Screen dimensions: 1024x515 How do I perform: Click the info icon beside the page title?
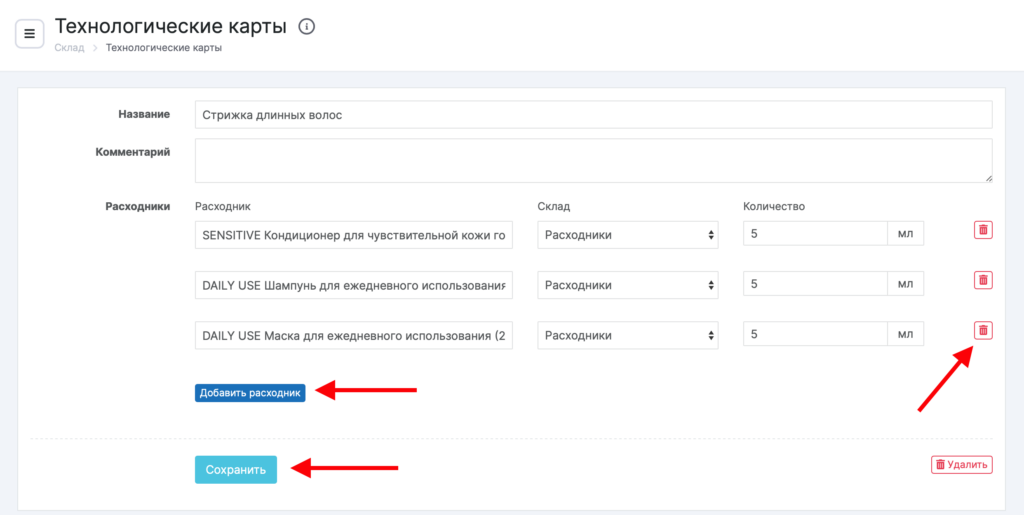click(307, 27)
